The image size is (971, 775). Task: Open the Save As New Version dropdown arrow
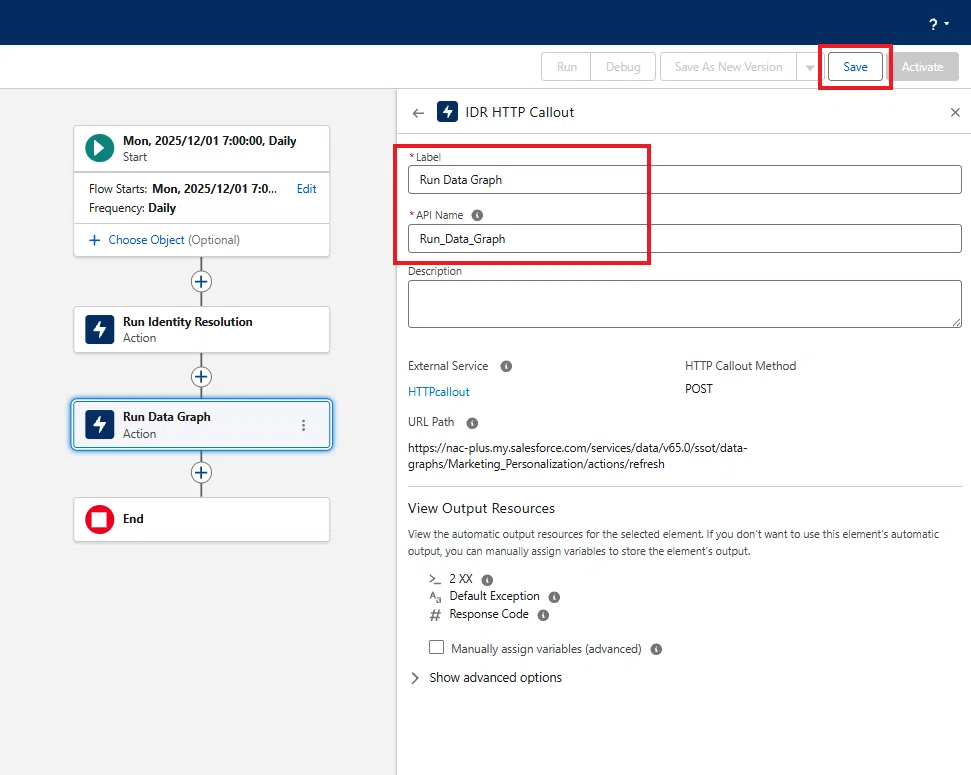pyautogui.click(x=809, y=67)
